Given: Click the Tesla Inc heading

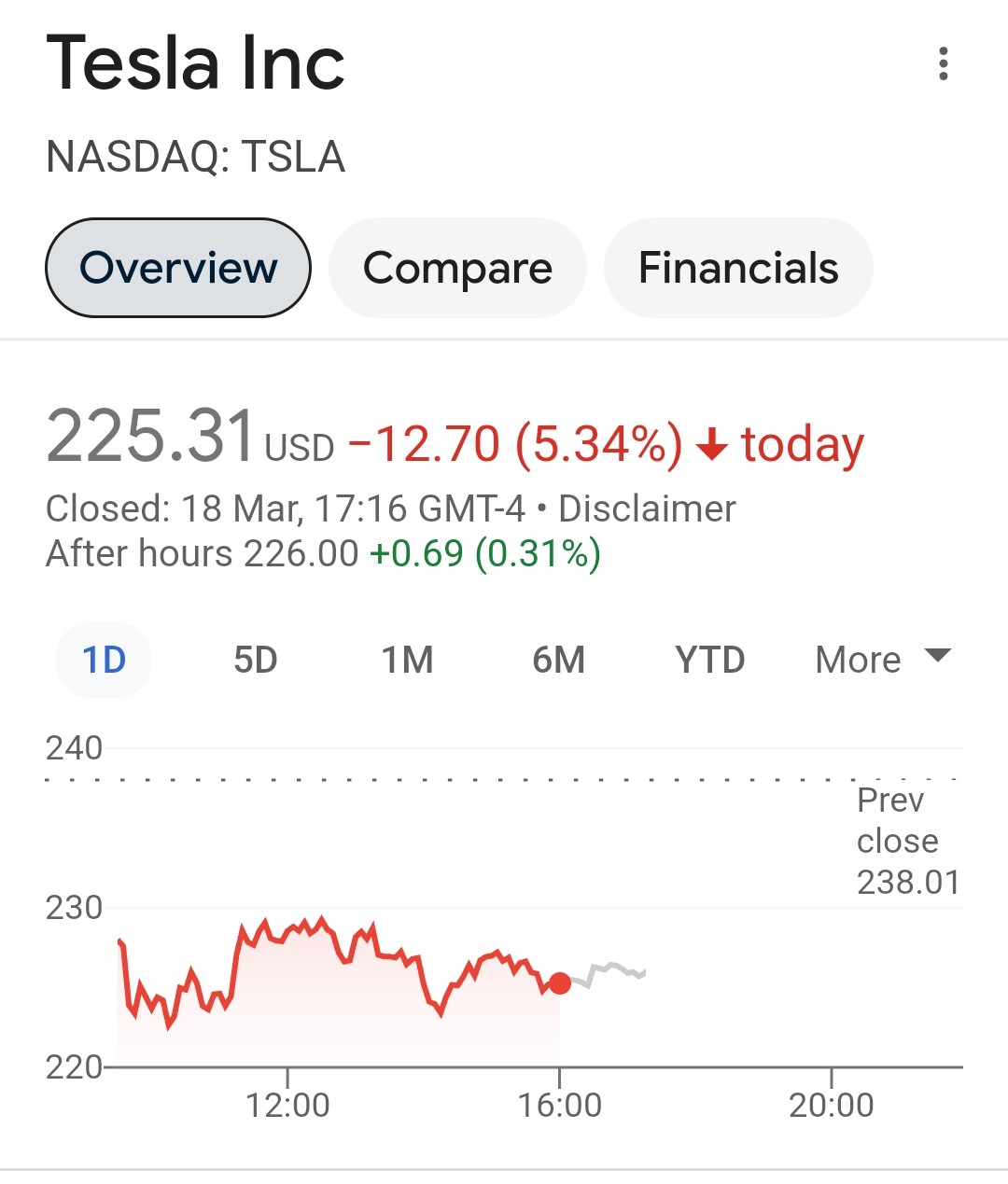Looking at the screenshot, I should [x=196, y=63].
